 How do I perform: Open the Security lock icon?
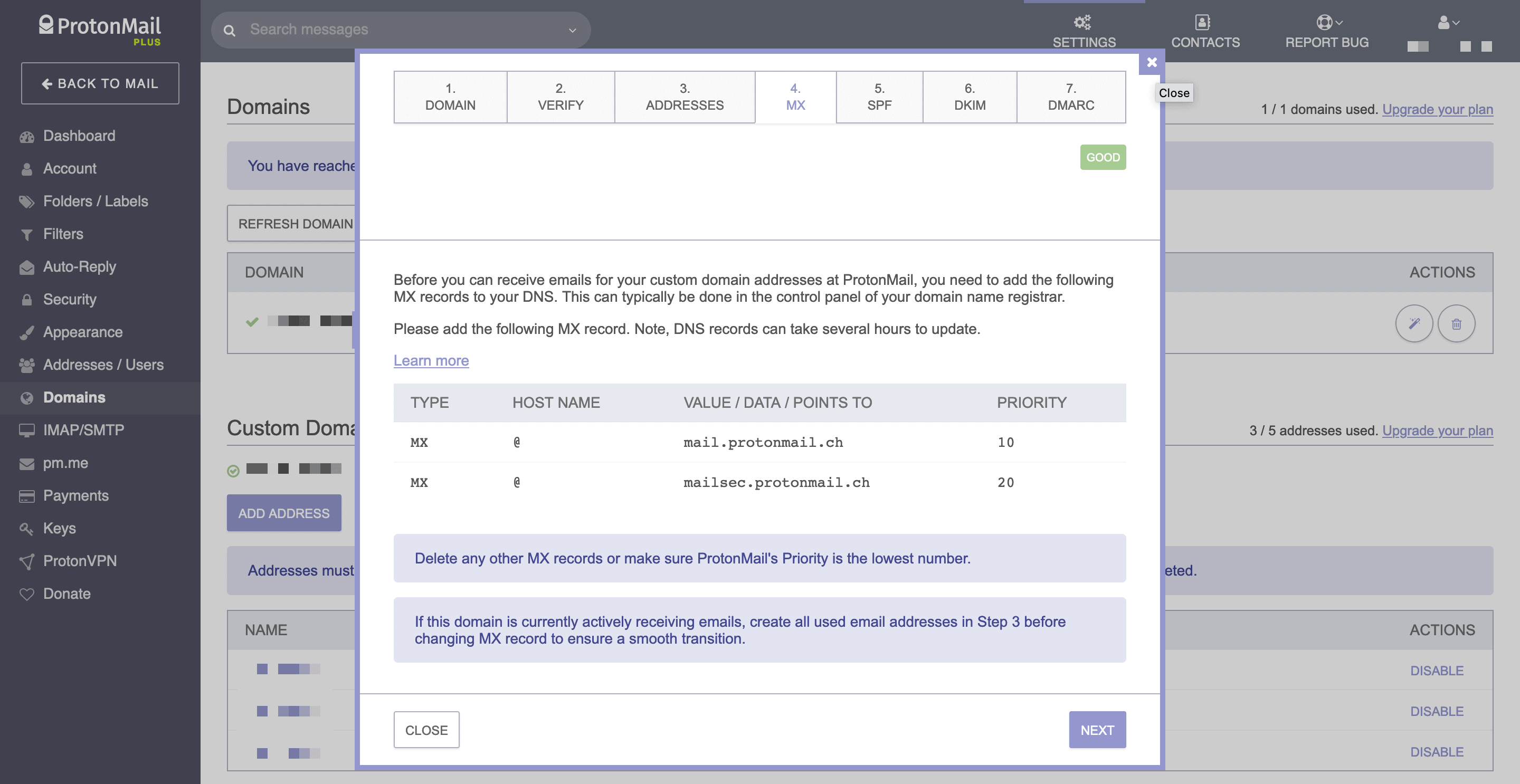coord(26,300)
